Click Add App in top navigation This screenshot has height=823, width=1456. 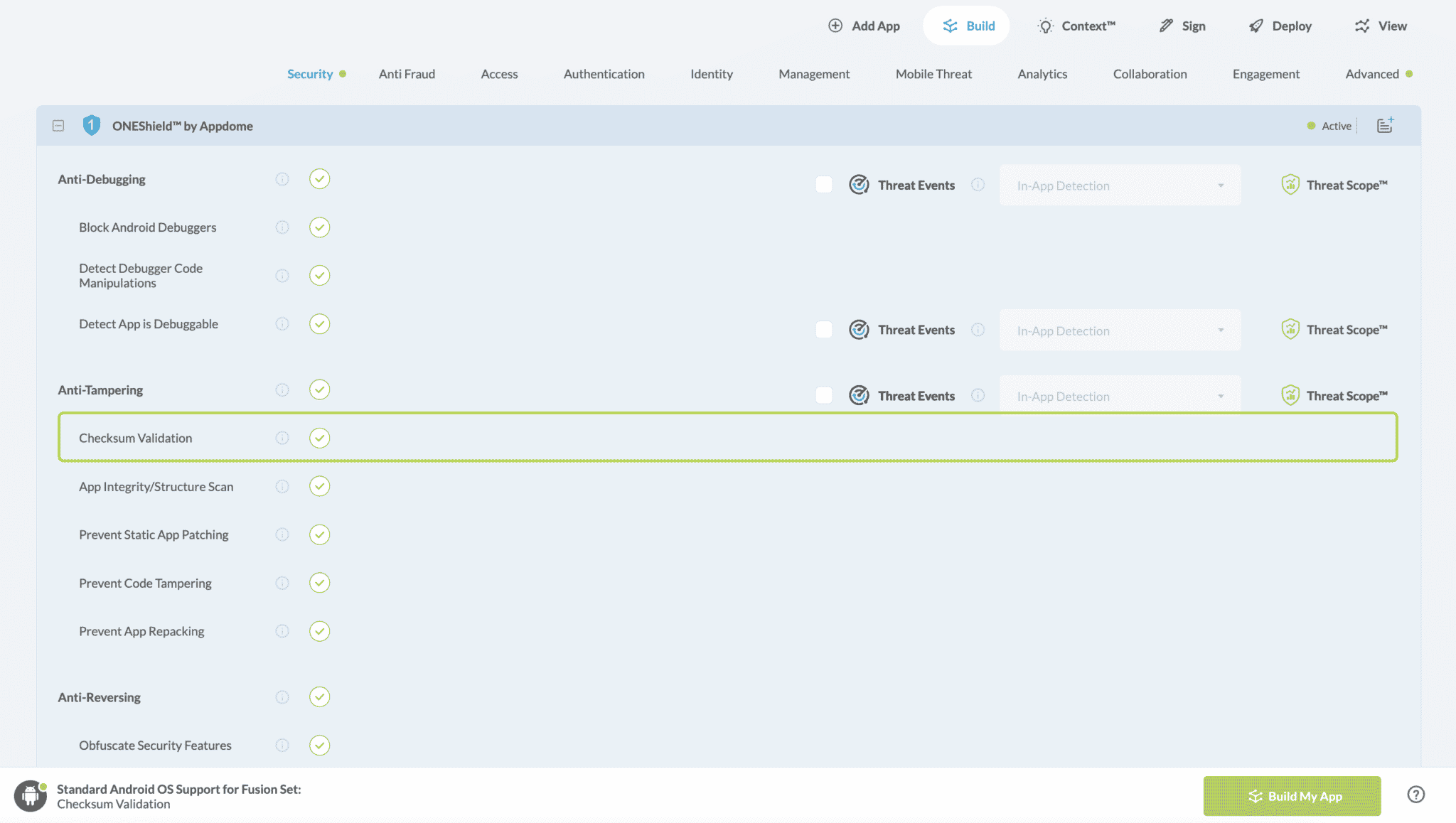[864, 26]
